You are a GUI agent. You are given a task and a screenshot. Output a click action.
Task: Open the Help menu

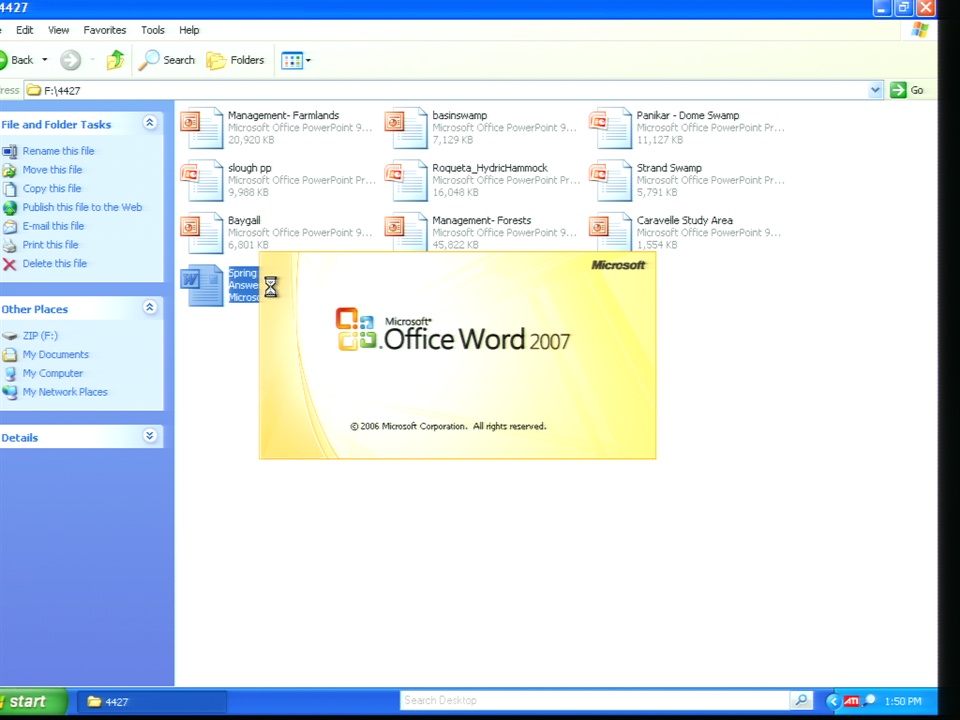189,30
